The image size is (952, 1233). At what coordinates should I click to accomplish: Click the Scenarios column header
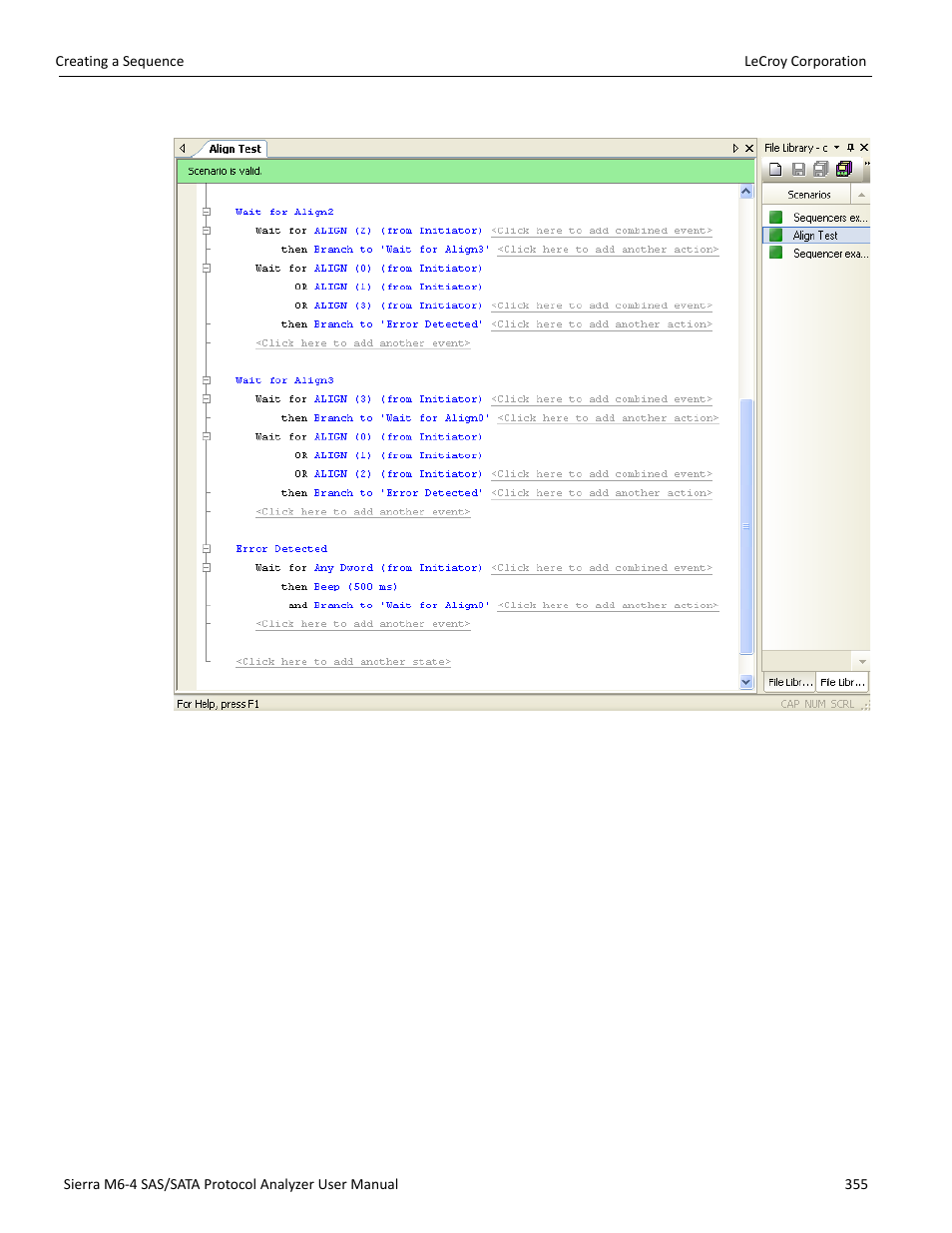(808, 195)
